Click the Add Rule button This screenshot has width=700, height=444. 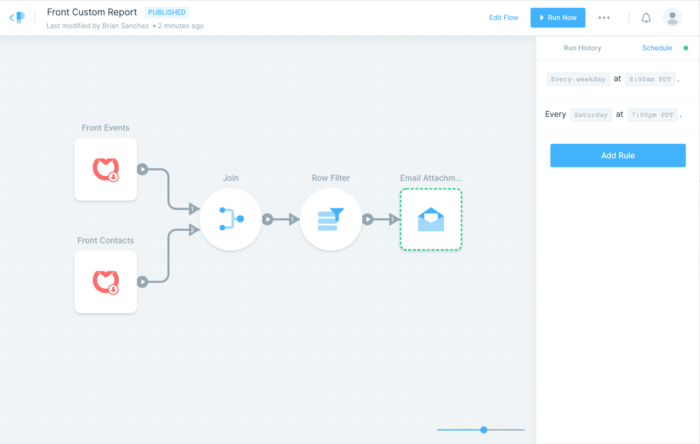[x=618, y=155]
